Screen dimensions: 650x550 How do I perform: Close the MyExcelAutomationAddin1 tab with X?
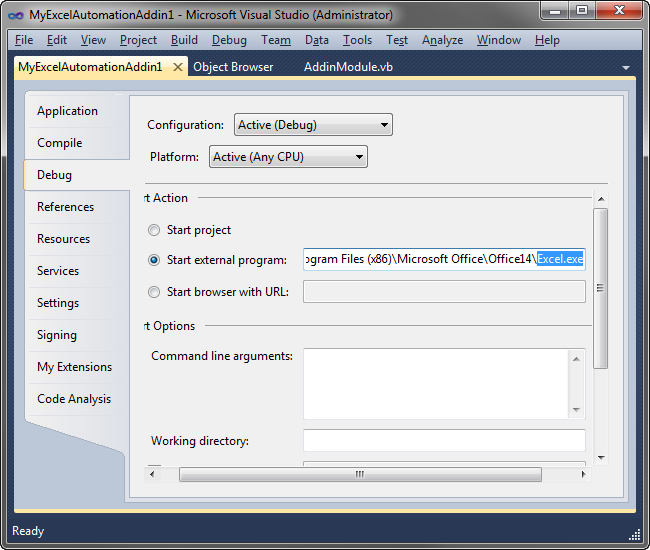pyautogui.click(x=178, y=67)
